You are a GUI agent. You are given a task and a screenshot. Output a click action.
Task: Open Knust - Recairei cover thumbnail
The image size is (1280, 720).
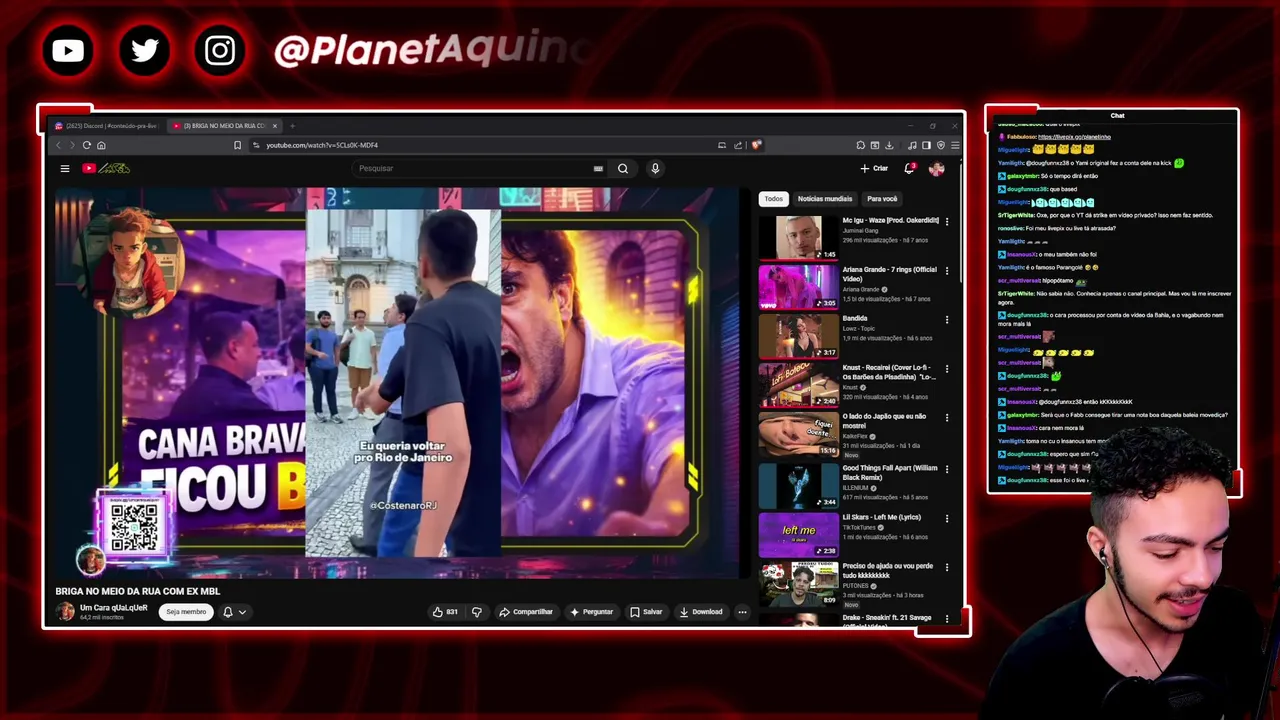point(798,385)
